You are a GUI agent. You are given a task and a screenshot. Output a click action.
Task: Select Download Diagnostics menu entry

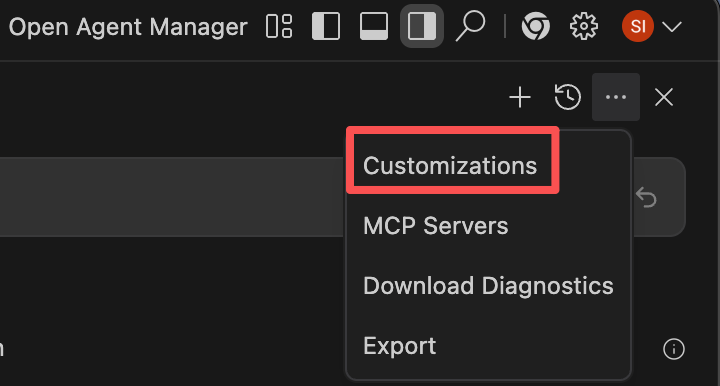point(489,285)
